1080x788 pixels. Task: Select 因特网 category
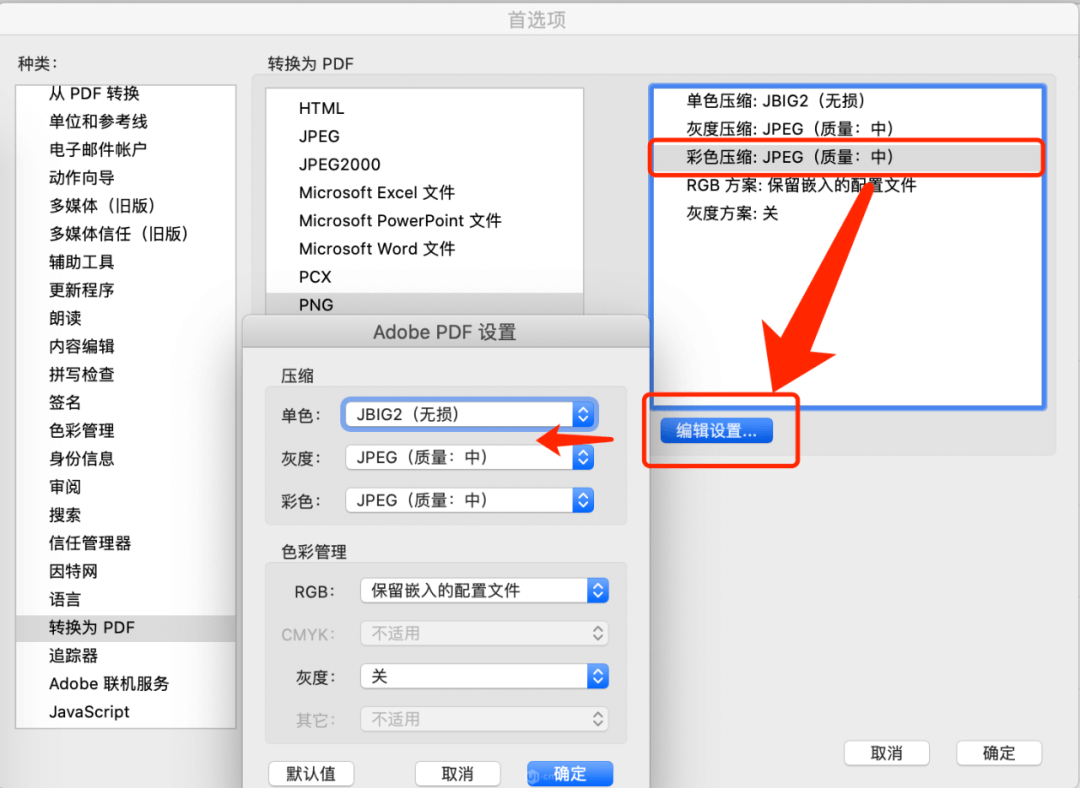[x=126, y=571]
